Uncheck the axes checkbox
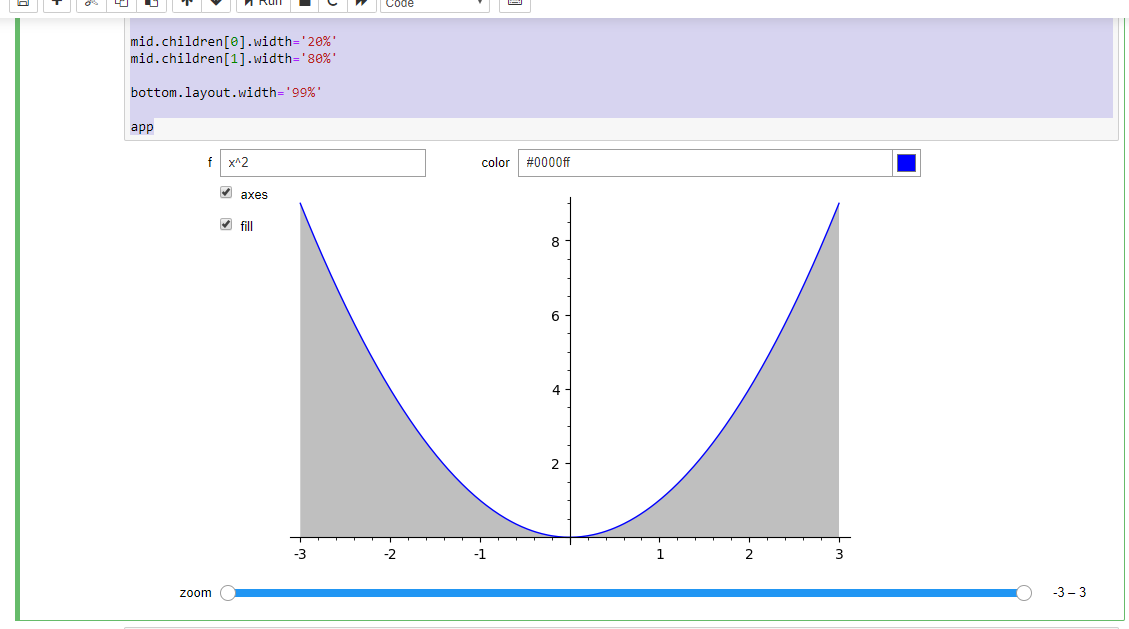 coord(226,193)
